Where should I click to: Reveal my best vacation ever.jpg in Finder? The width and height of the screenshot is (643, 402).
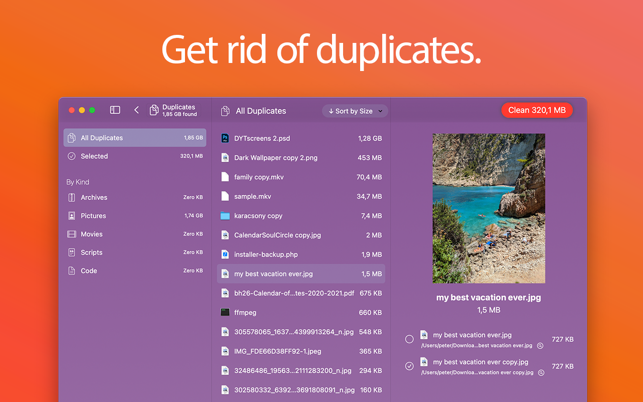point(540,346)
